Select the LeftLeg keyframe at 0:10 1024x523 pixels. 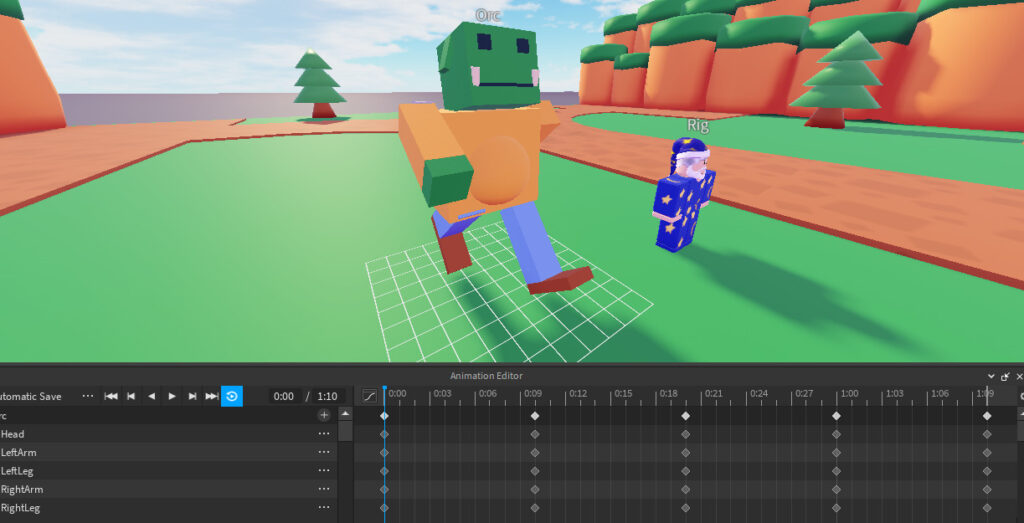point(535,471)
